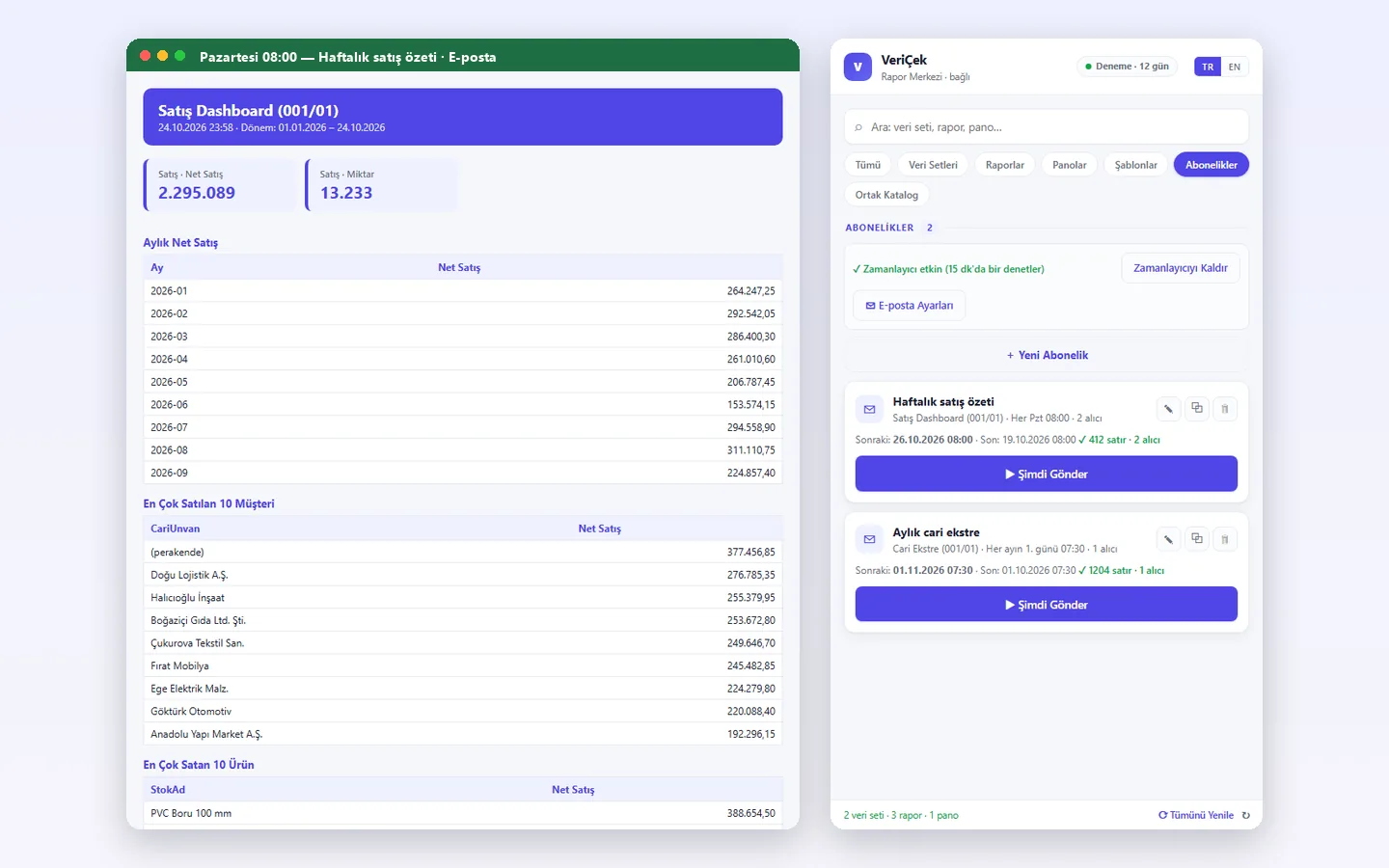Click the 'Satış · Net Satış' 2.295.089 KPI card

click(220, 184)
